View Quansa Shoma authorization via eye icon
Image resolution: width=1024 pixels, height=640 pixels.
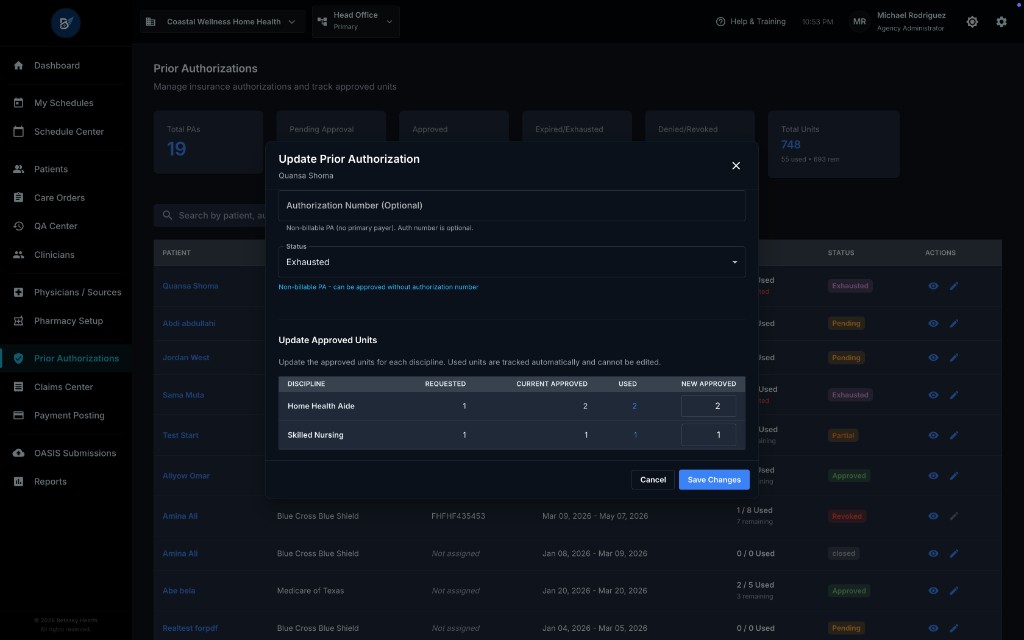(x=933, y=286)
